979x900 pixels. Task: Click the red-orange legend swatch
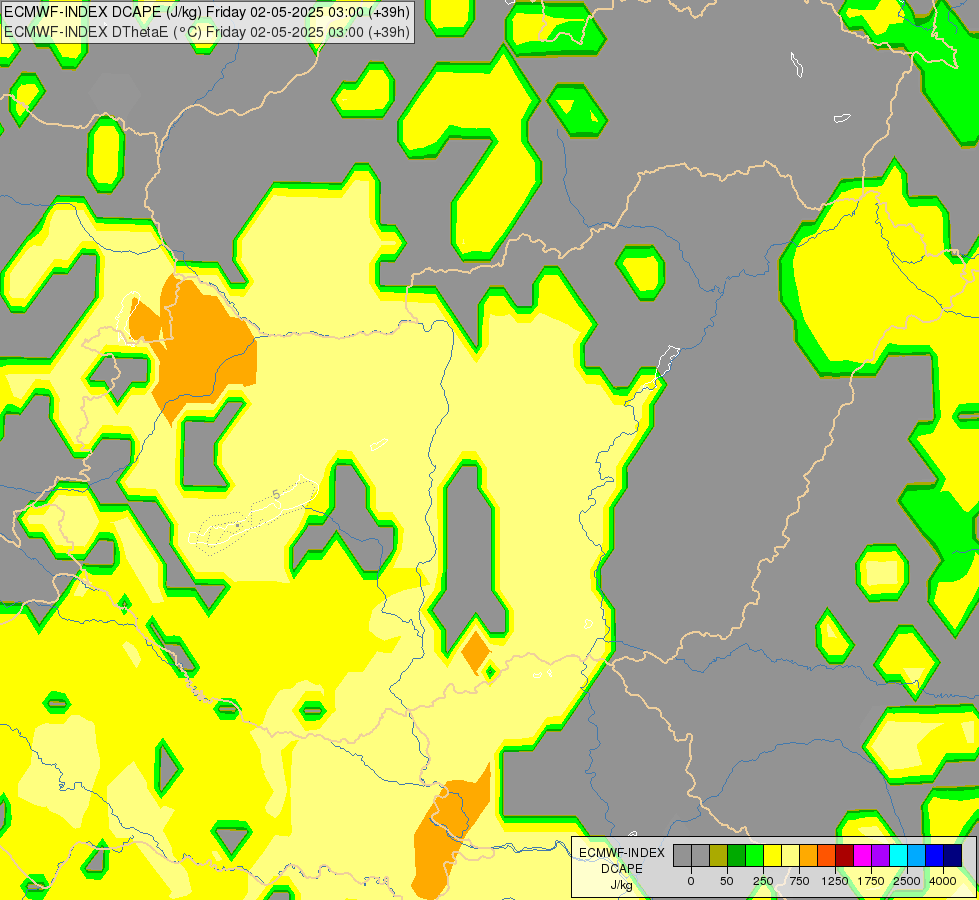tap(827, 855)
